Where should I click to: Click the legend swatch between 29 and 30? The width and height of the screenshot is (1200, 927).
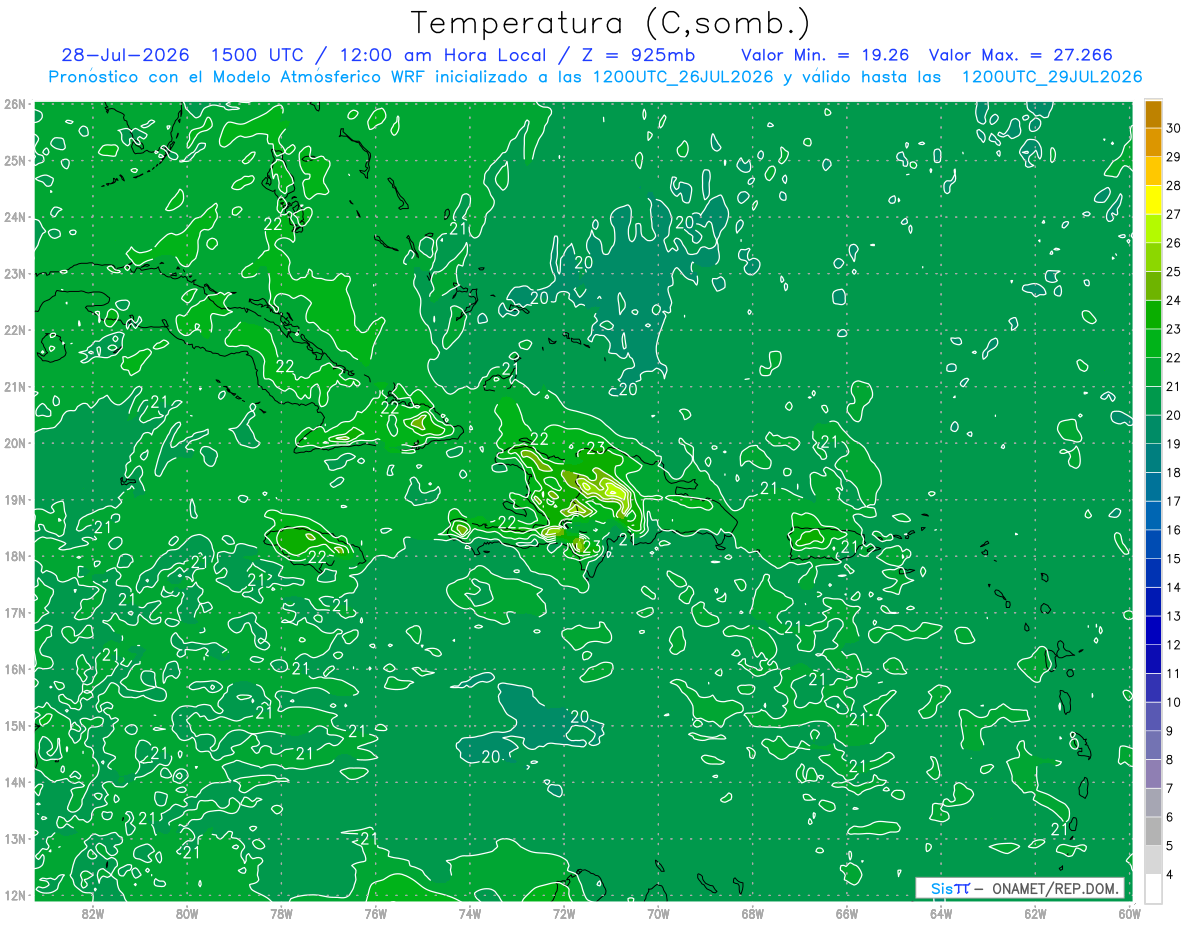click(x=1153, y=143)
